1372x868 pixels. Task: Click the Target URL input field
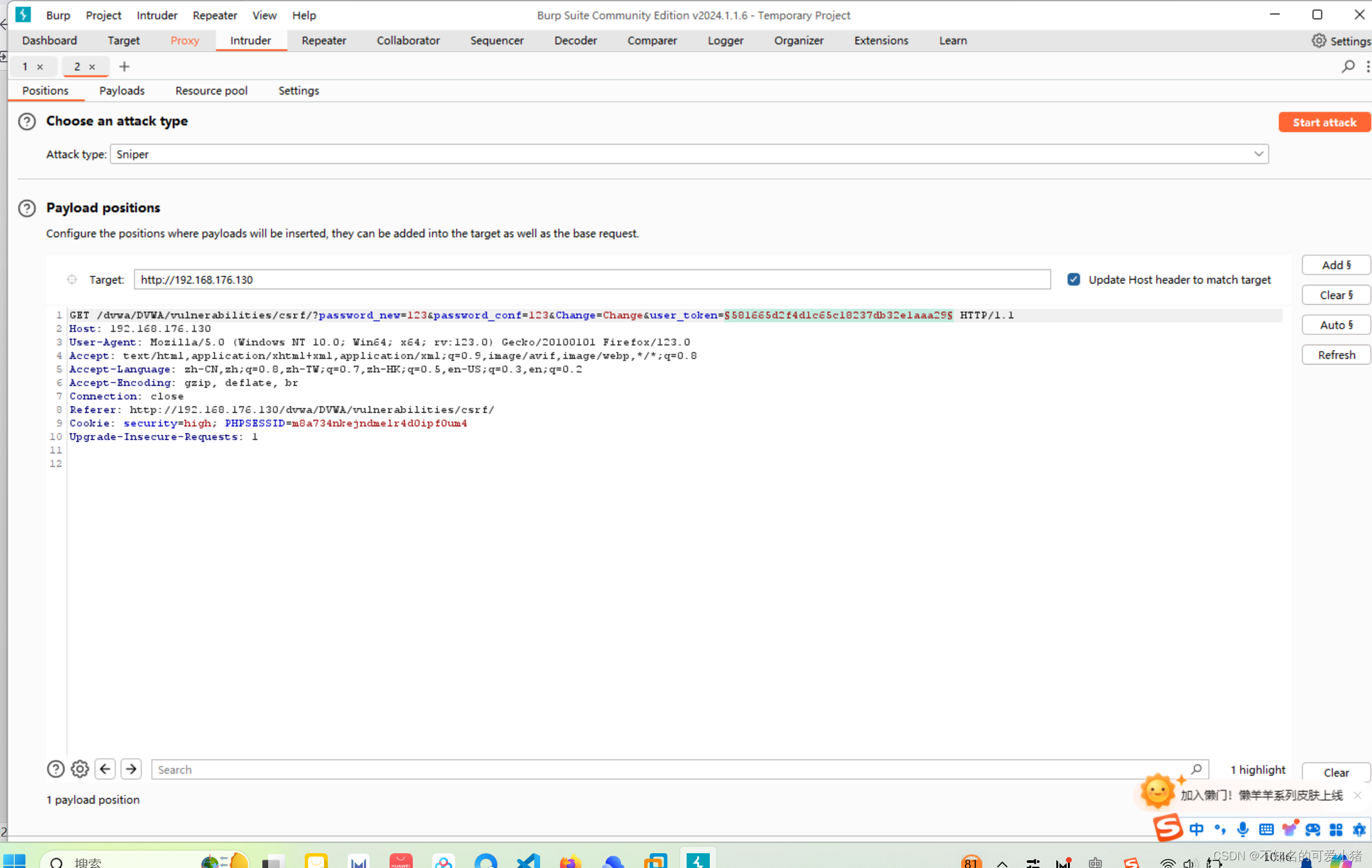(x=592, y=279)
